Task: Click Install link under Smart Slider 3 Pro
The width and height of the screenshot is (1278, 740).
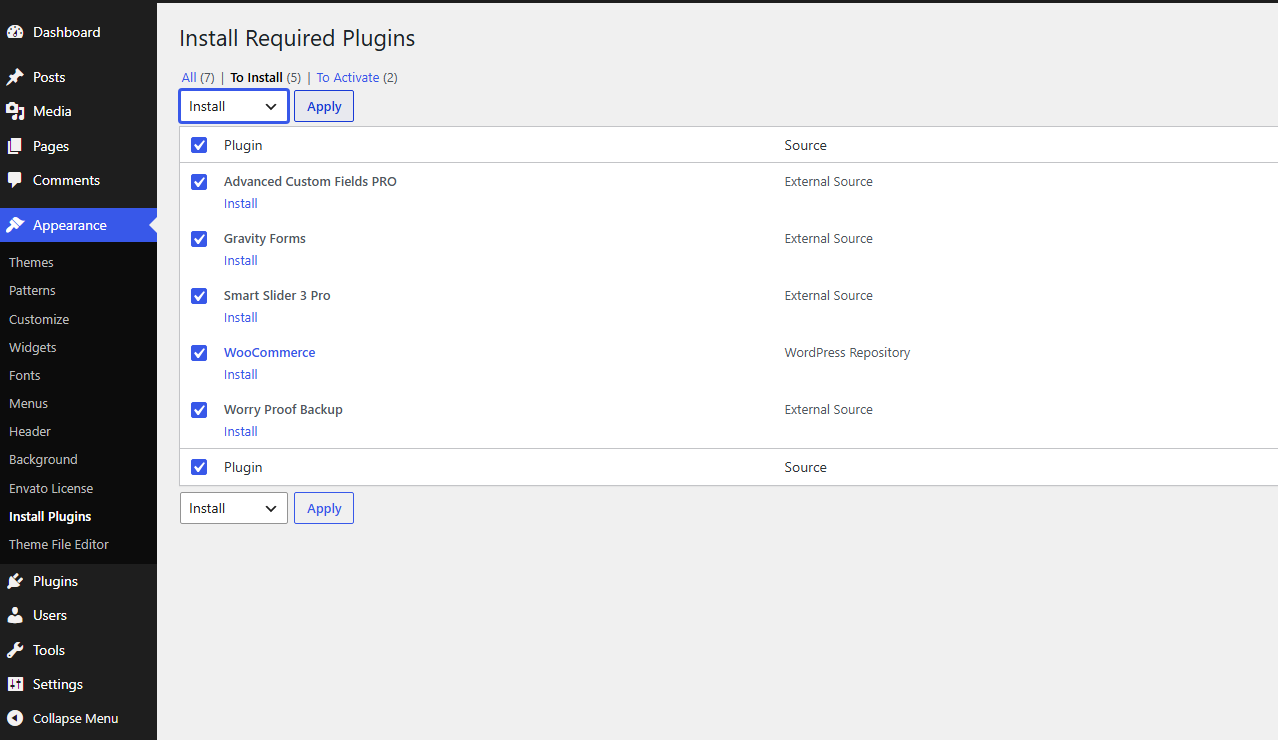Action: pos(241,317)
